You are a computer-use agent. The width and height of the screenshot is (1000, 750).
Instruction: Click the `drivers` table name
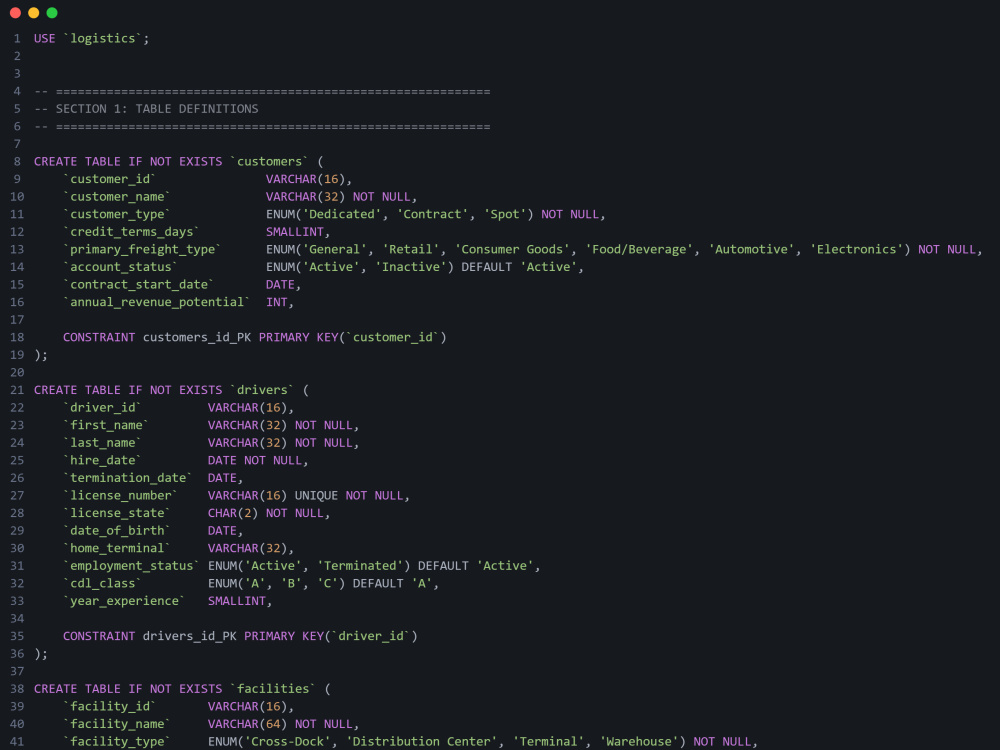(262, 390)
